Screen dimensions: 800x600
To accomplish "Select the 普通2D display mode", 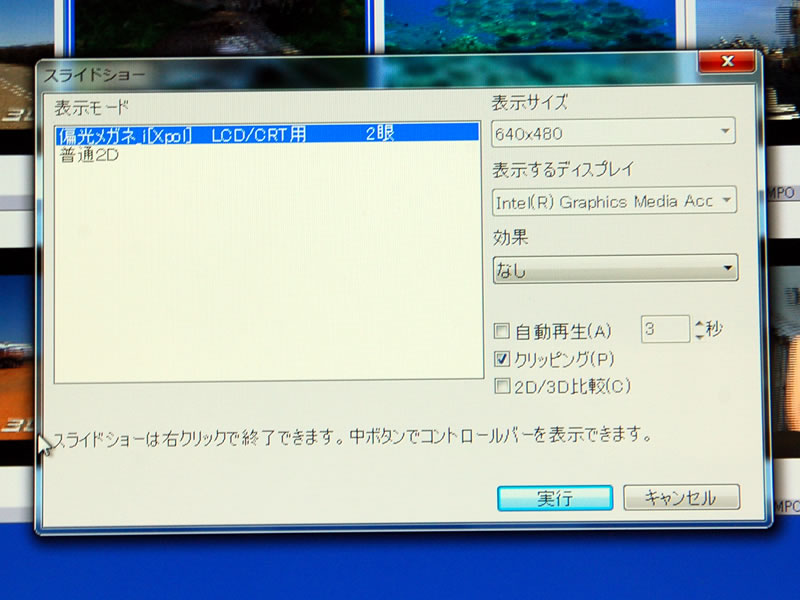I will (89, 155).
